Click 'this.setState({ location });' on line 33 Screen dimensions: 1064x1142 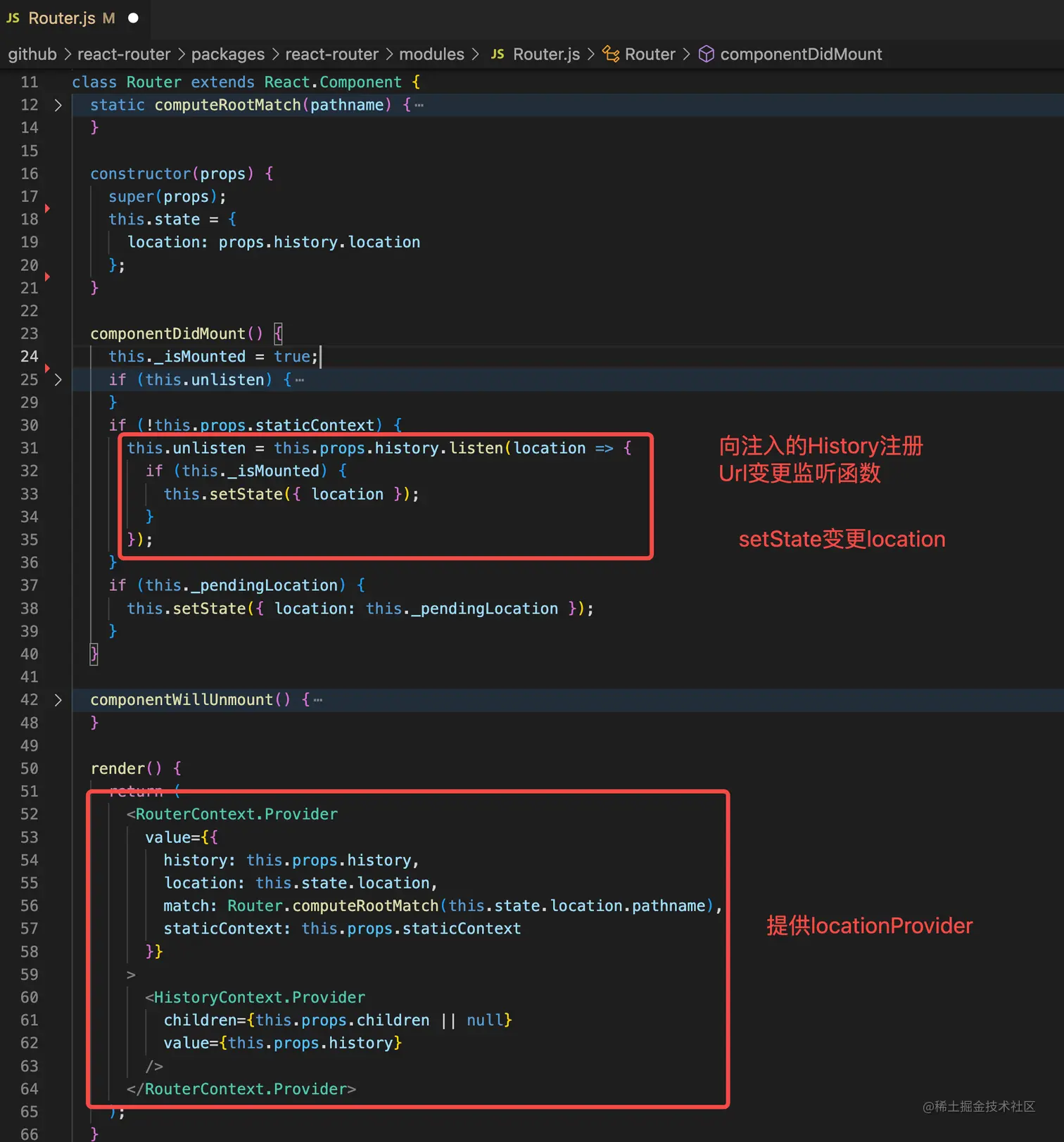(x=291, y=494)
